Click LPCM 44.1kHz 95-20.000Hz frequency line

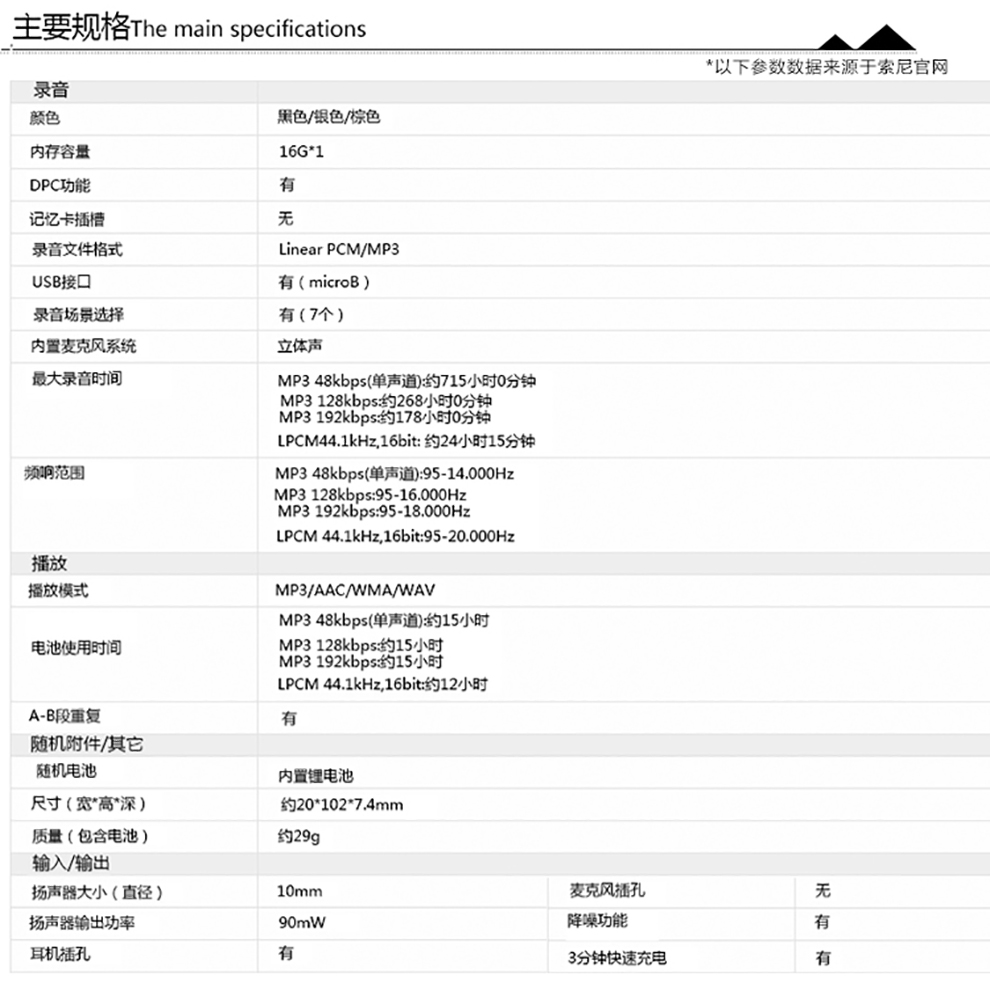tap(395, 537)
